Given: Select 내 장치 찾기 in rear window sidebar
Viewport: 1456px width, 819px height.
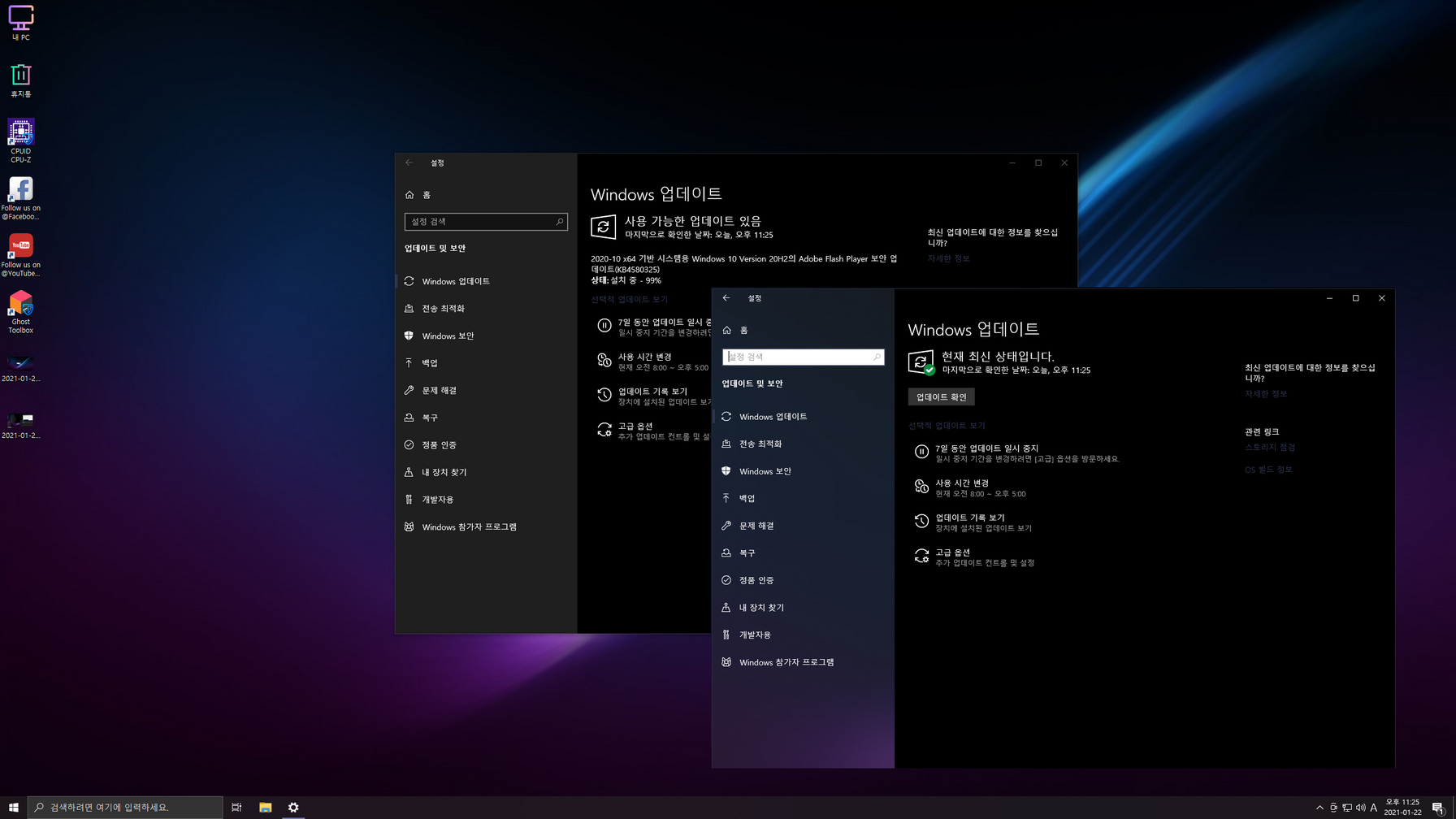Looking at the screenshot, I should (486, 472).
